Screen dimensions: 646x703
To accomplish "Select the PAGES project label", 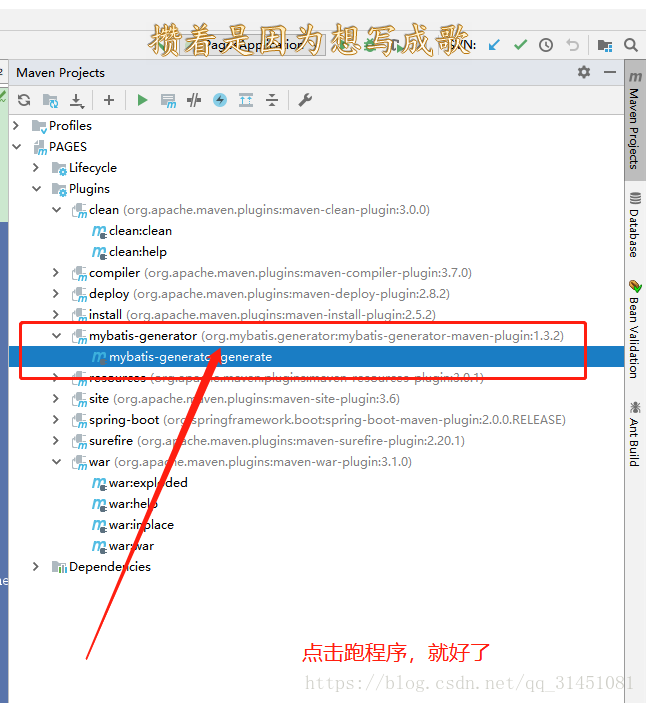I will pyautogui.click(x=68, y=147).
